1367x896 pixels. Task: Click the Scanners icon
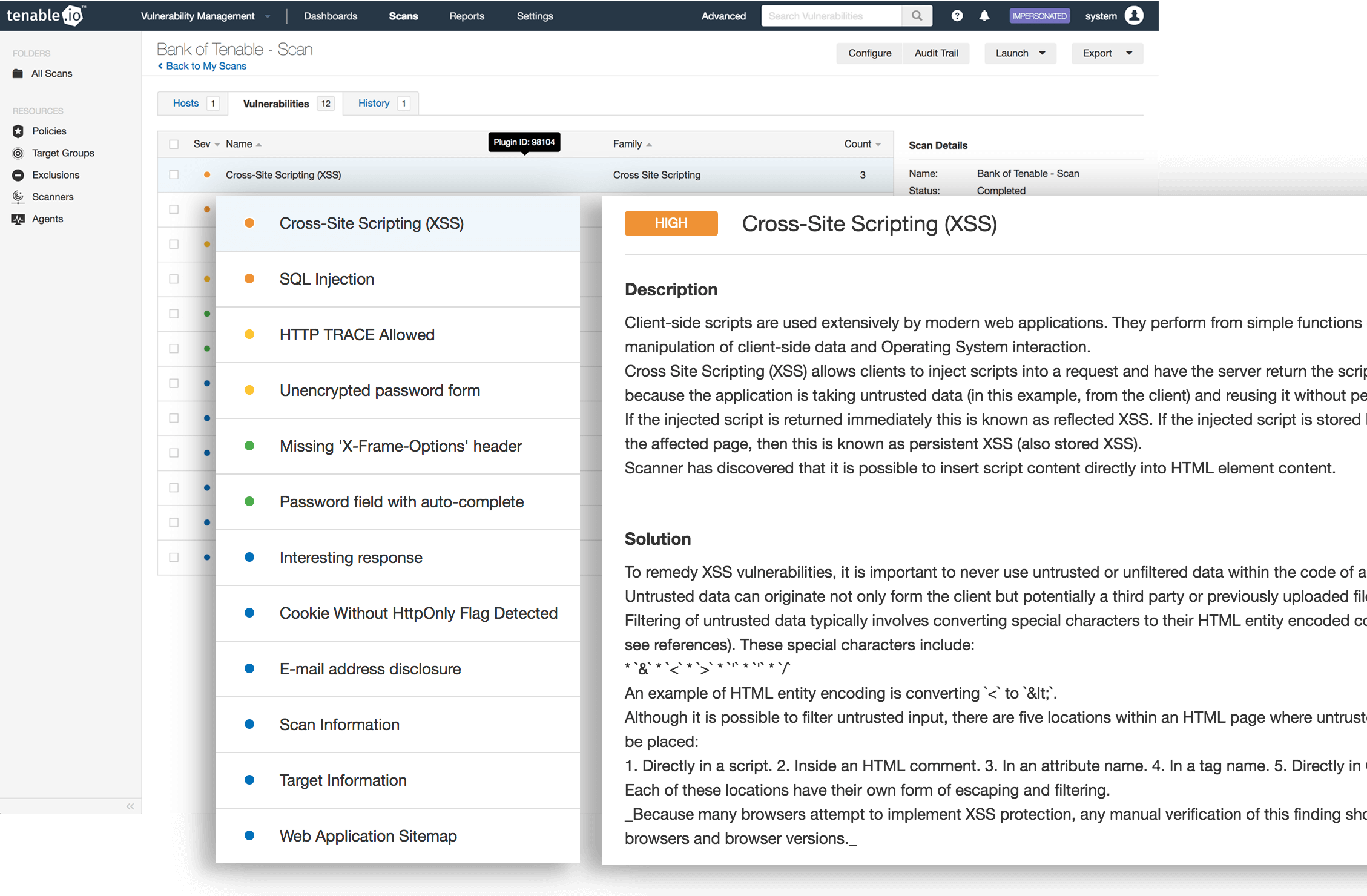(18, 197)
